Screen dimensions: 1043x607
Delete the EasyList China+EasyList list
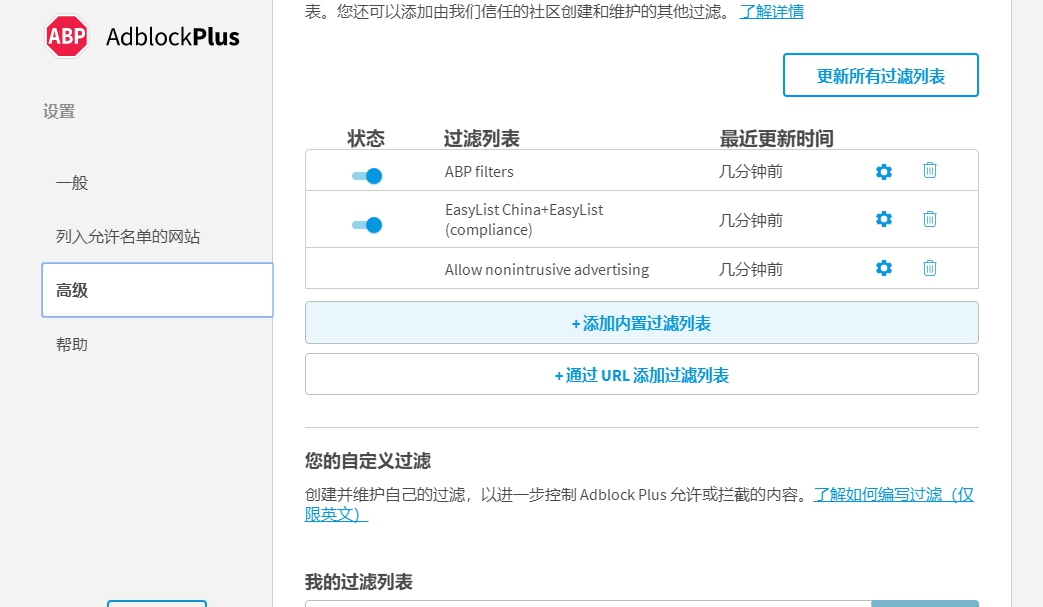[x=930, y=219]
